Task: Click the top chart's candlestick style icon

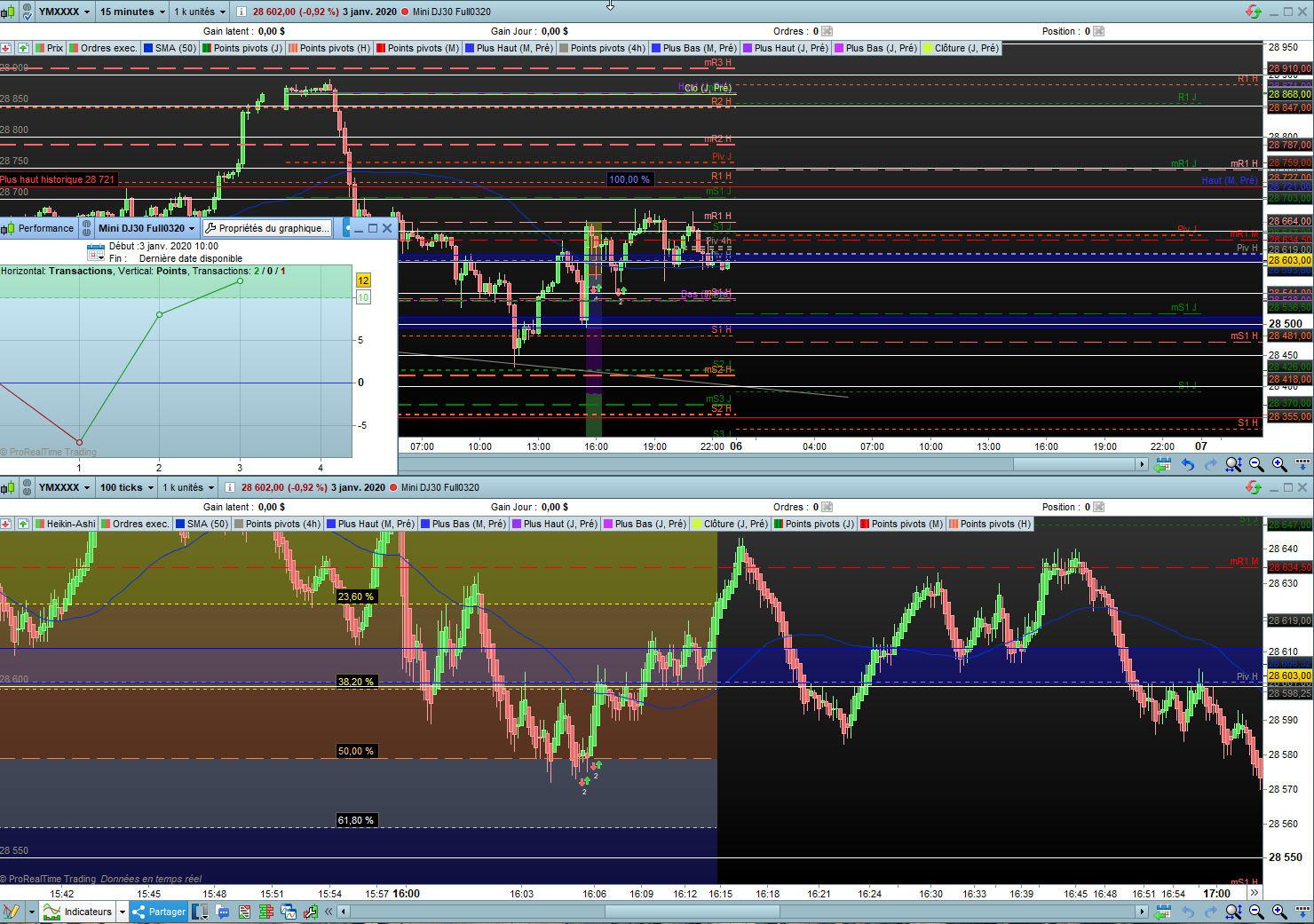Action: [8, 12]
